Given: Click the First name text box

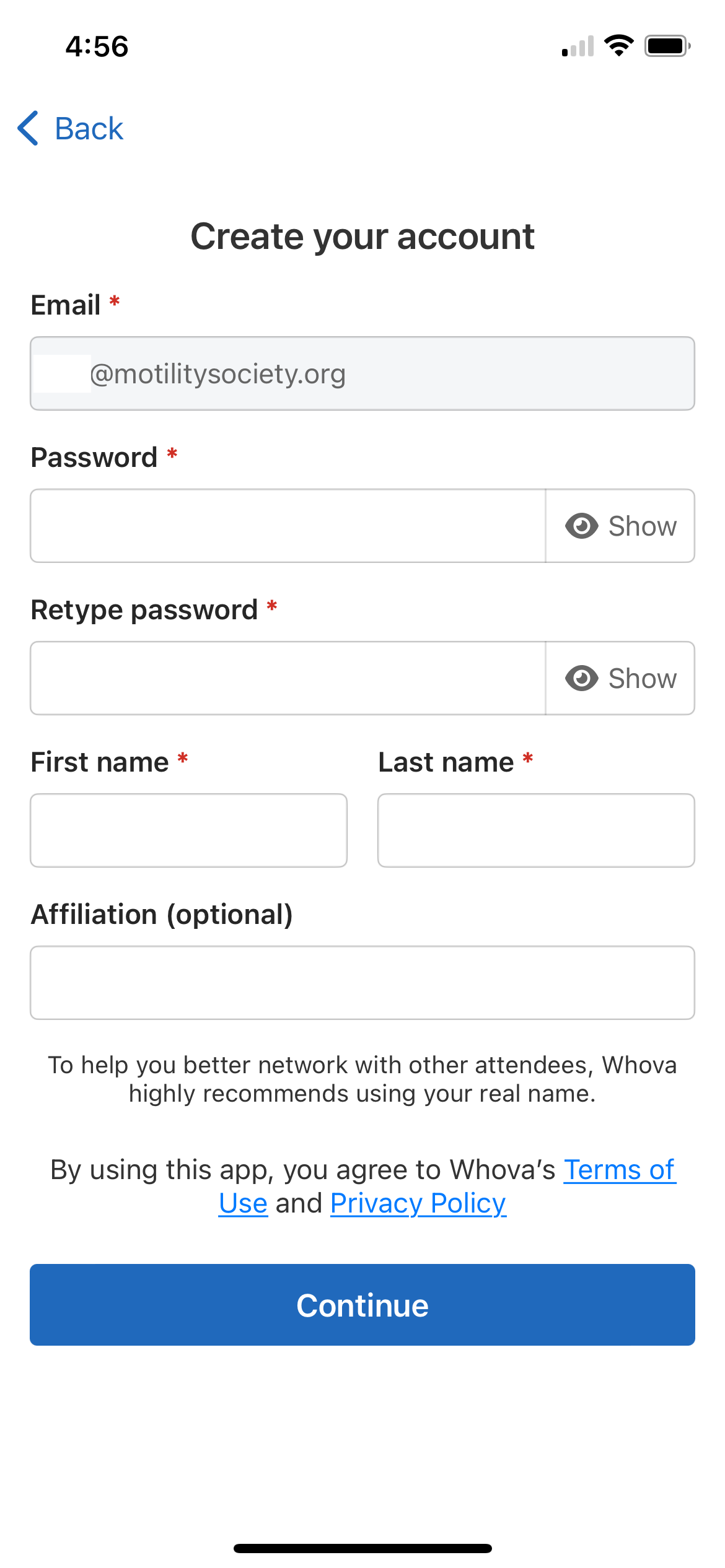Looking at the screenshot, I should (188, 830).
